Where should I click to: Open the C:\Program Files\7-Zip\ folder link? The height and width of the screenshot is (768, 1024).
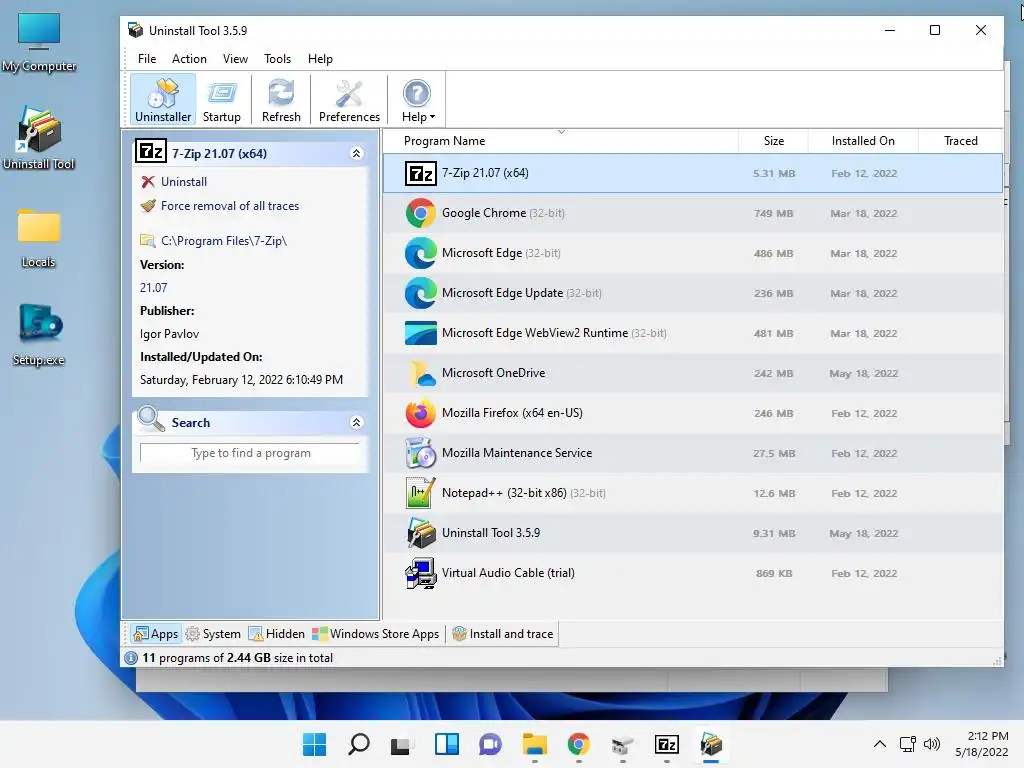[214, 240]
